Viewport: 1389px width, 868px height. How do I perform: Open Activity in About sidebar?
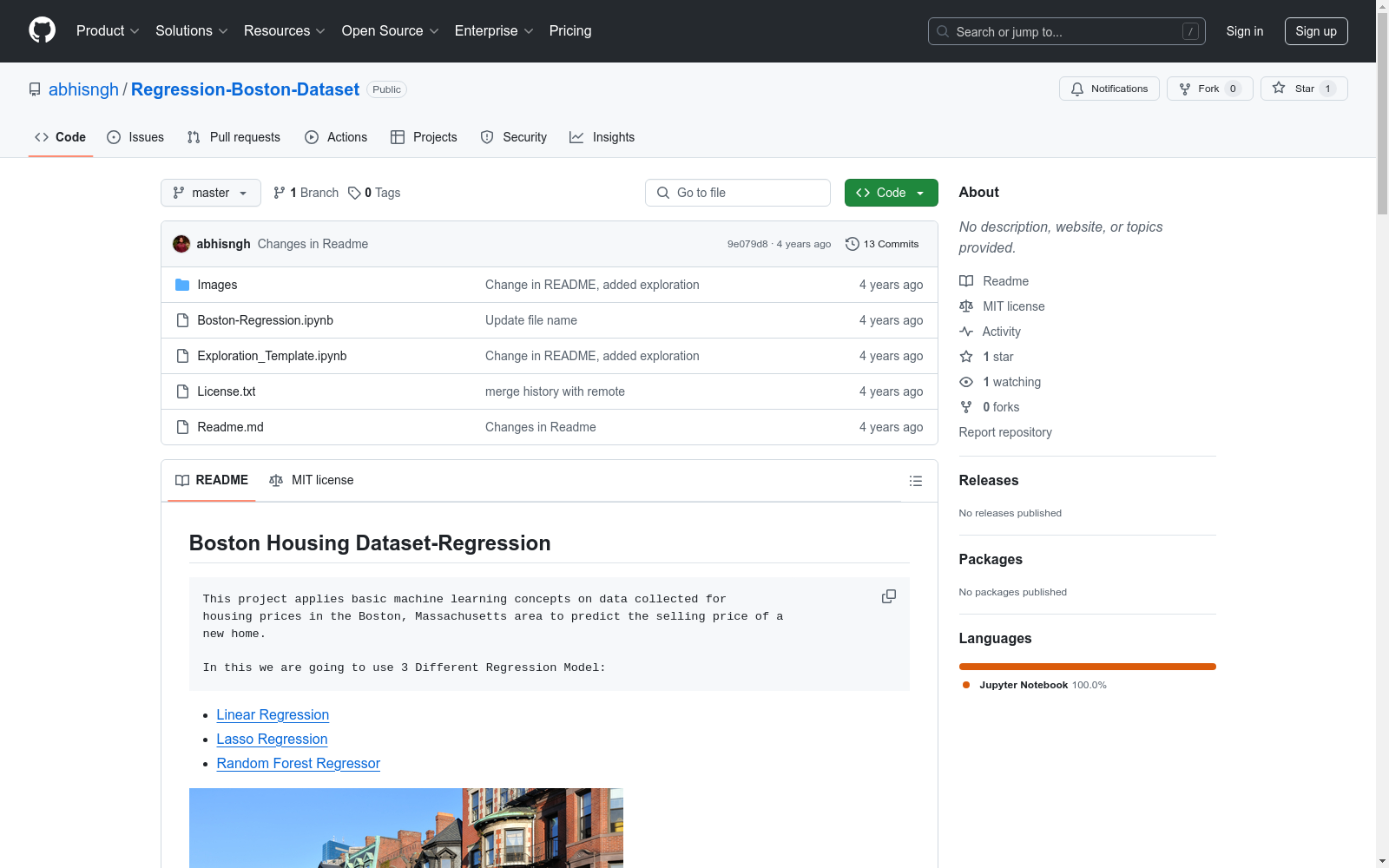coord(990,332)
